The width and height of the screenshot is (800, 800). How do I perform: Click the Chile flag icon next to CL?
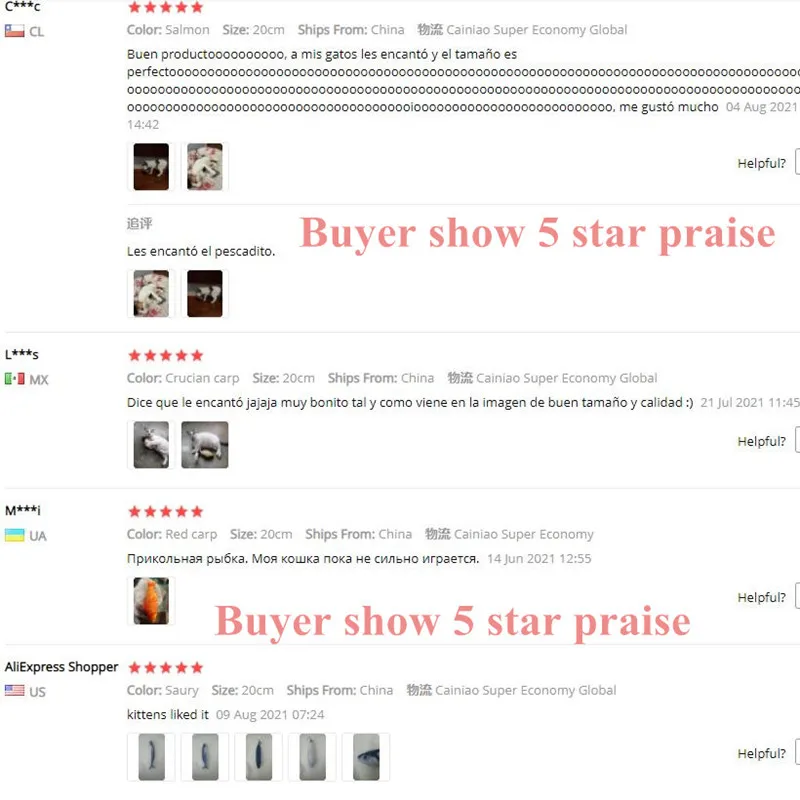[x=14, y=31]
